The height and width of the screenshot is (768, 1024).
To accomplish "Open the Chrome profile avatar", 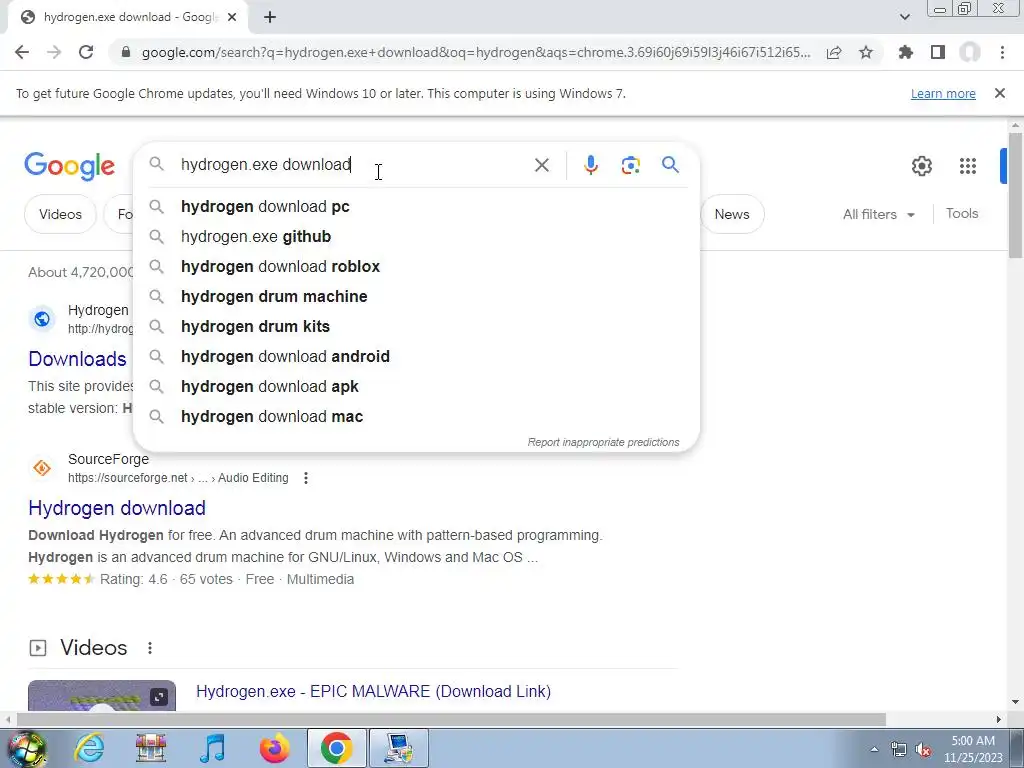I will click(x=970, y=52).
